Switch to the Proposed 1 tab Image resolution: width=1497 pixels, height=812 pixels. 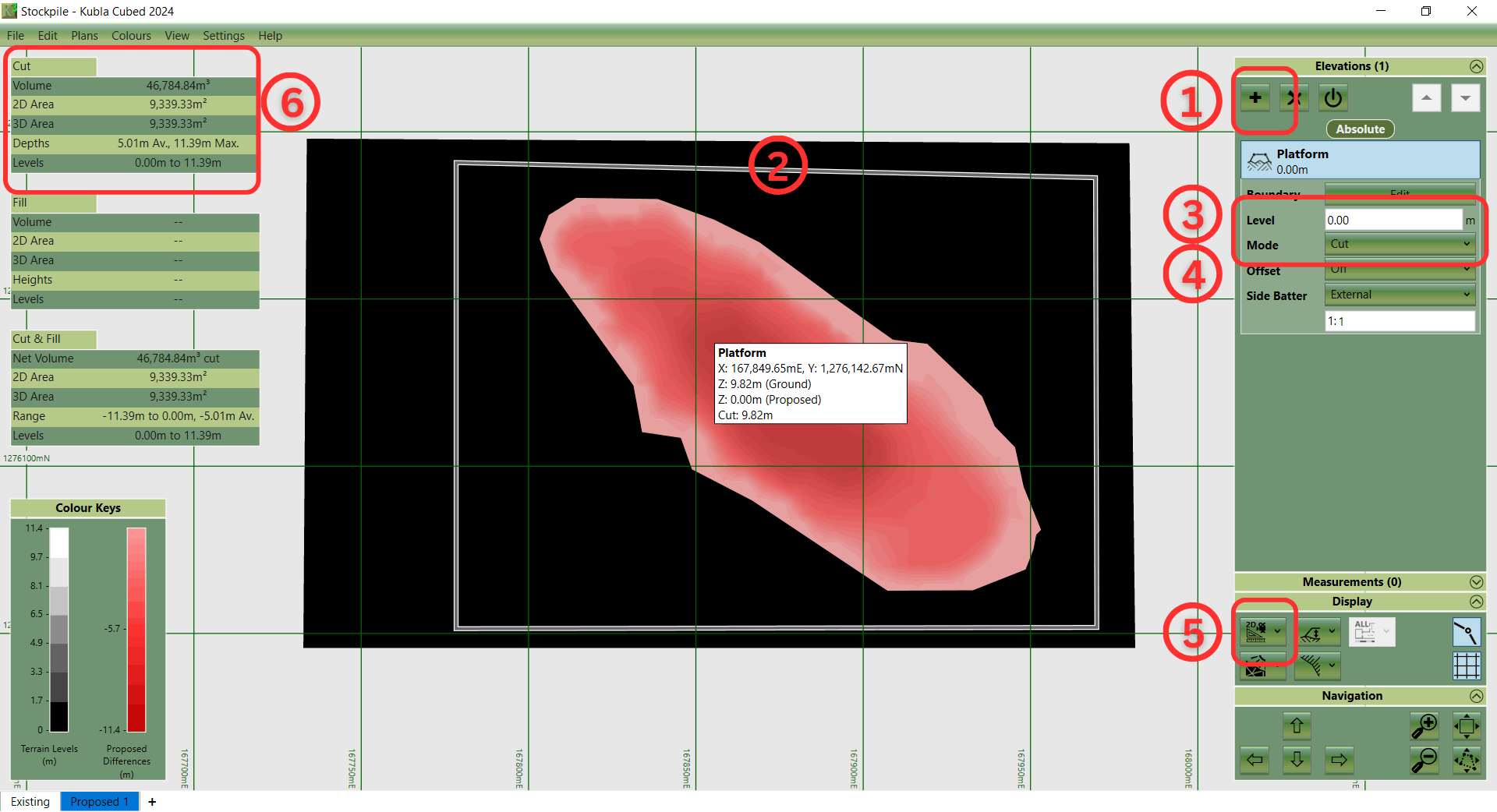[x=100, y=802]
